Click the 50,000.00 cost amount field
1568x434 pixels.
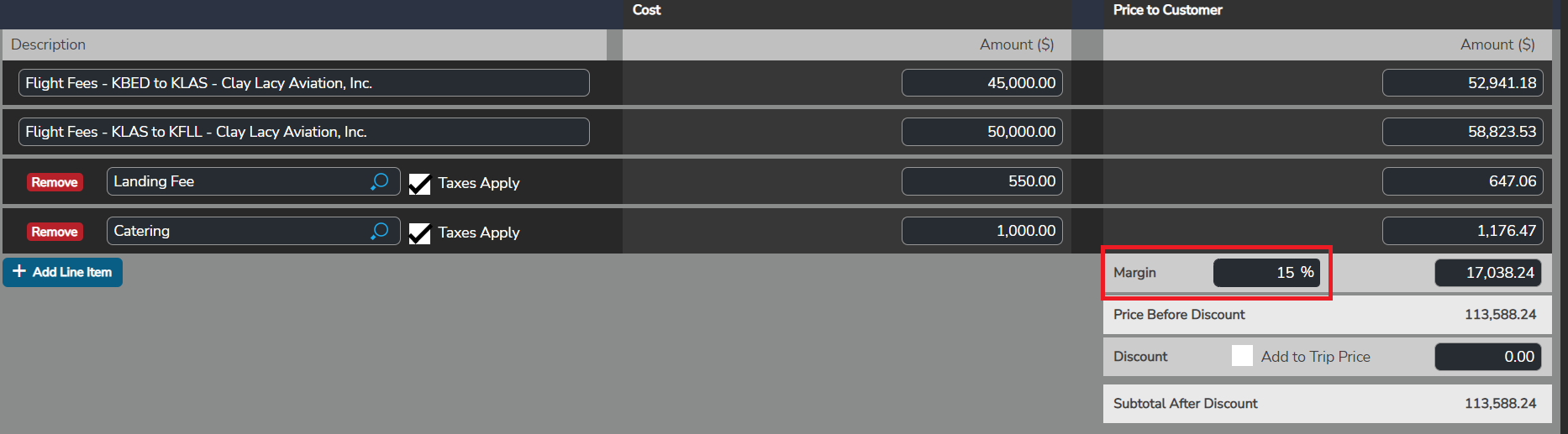point(981,132)
